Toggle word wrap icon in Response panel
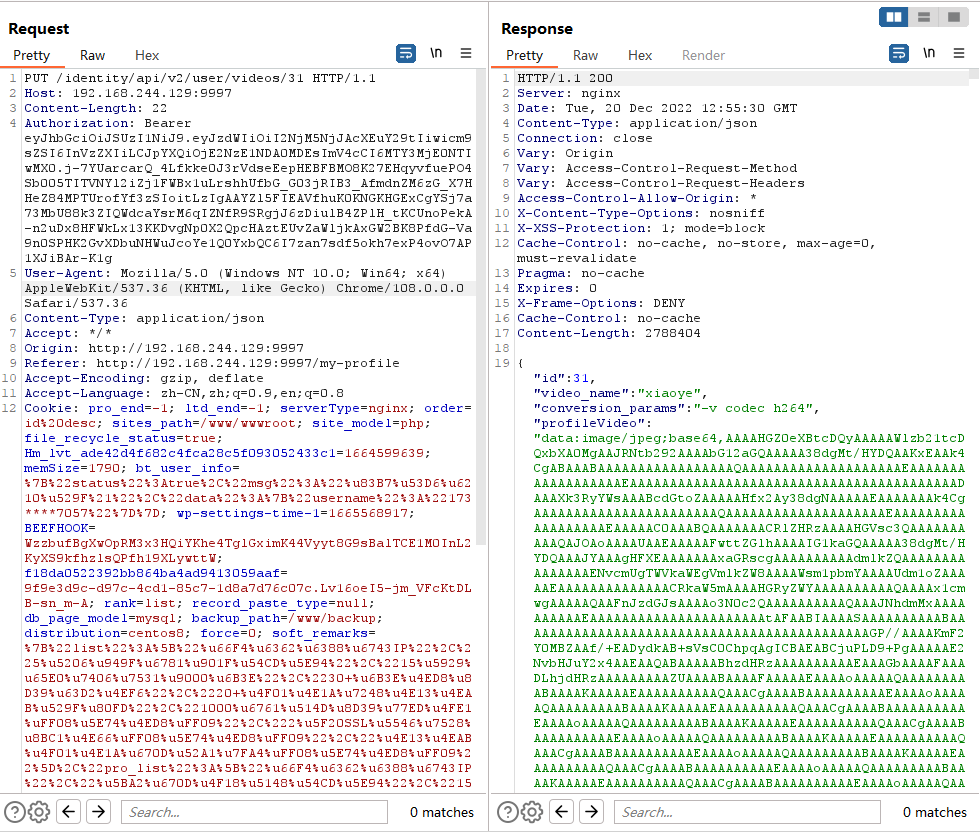The width and height of the screenshot is (980, 832). [x=899, y=54]
